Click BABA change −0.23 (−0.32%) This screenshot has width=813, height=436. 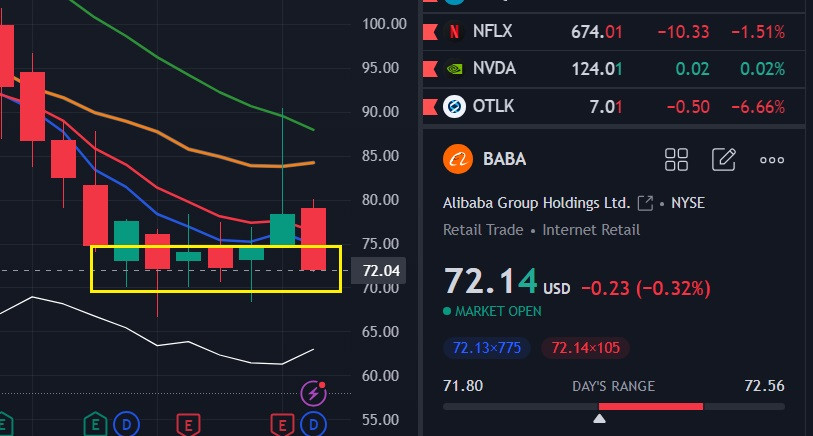tap(646, 288)
